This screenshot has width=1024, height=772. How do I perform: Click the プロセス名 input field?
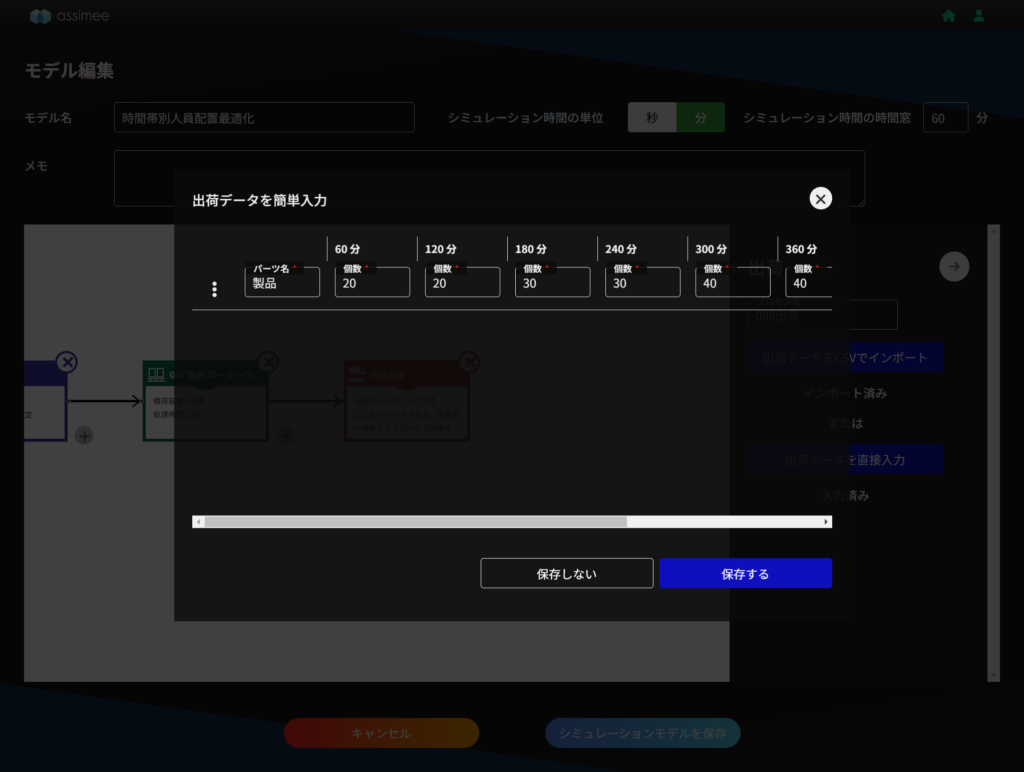click(x=823, y=315)
